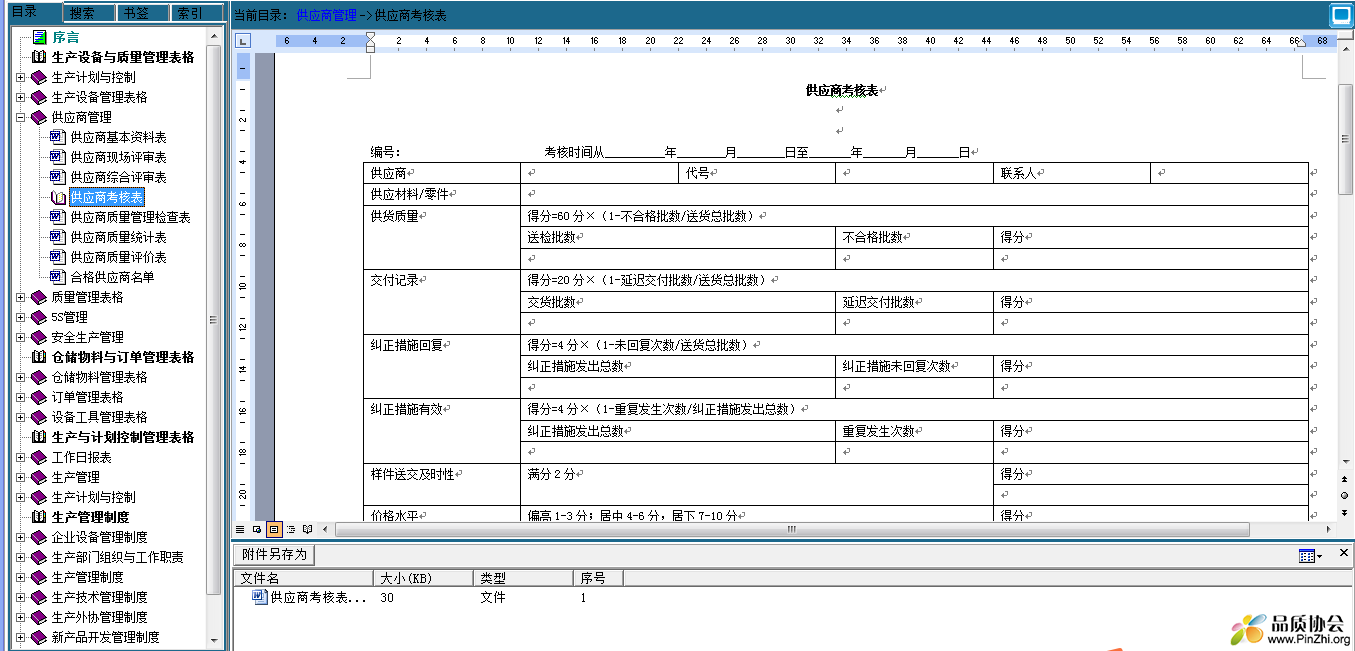Click the 供应商考核表 document title
This screenshot has width=1355, height=651.
(842, 90)
